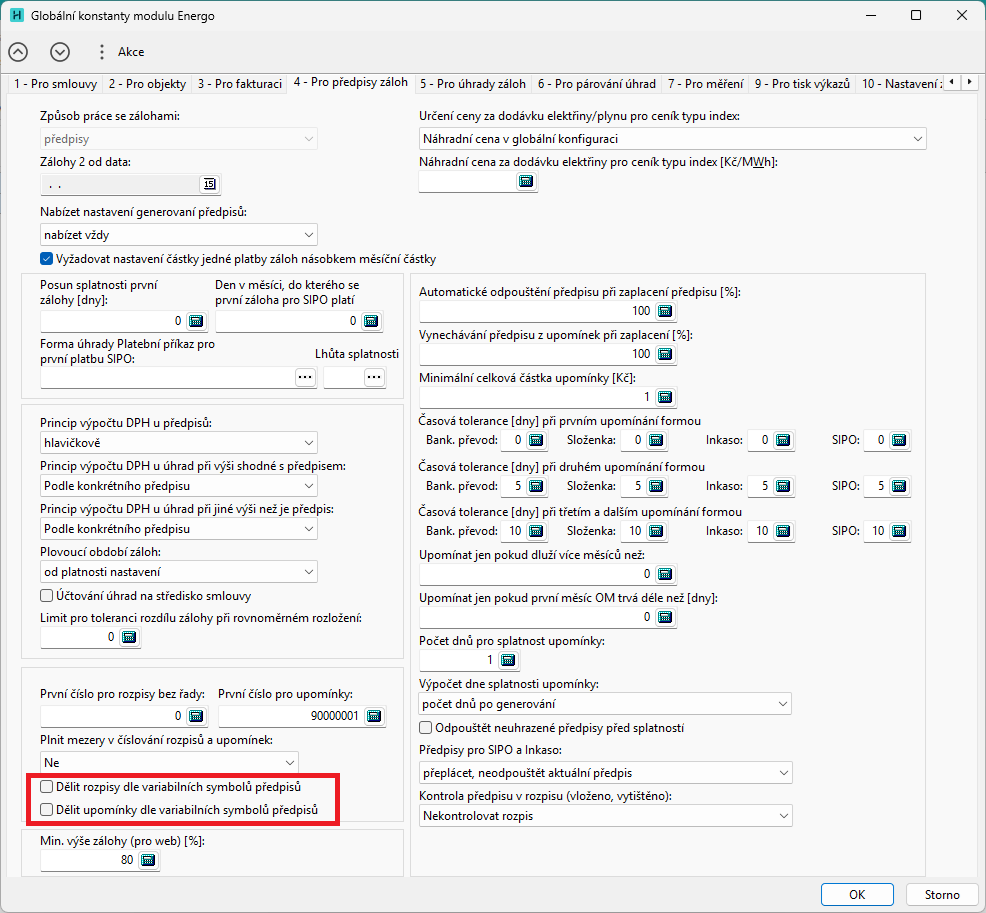Switch to tab 5 - Pro úhrady záloh
The height and width of the screenshot is (913, 986).
(473, 84)
